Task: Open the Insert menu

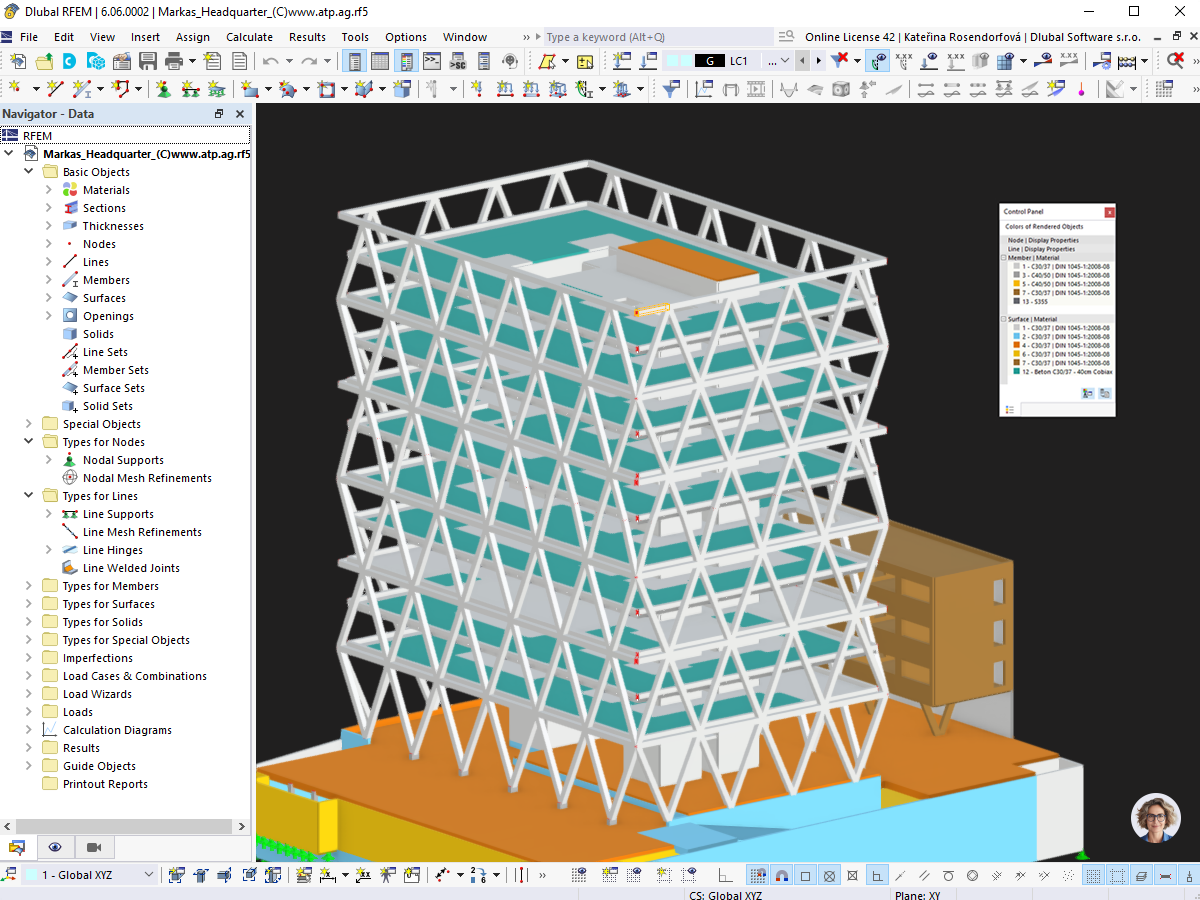Action: (x=145, y=37)
